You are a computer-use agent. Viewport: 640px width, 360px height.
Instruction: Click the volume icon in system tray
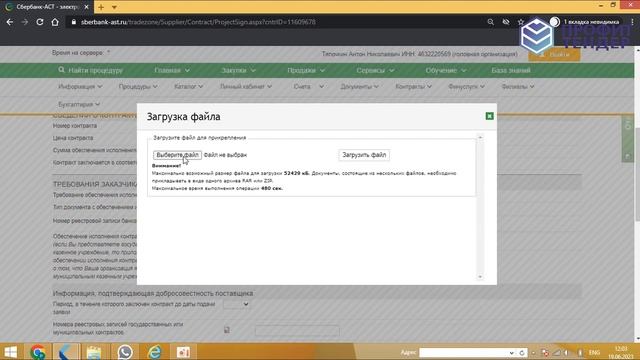[567, 353]
